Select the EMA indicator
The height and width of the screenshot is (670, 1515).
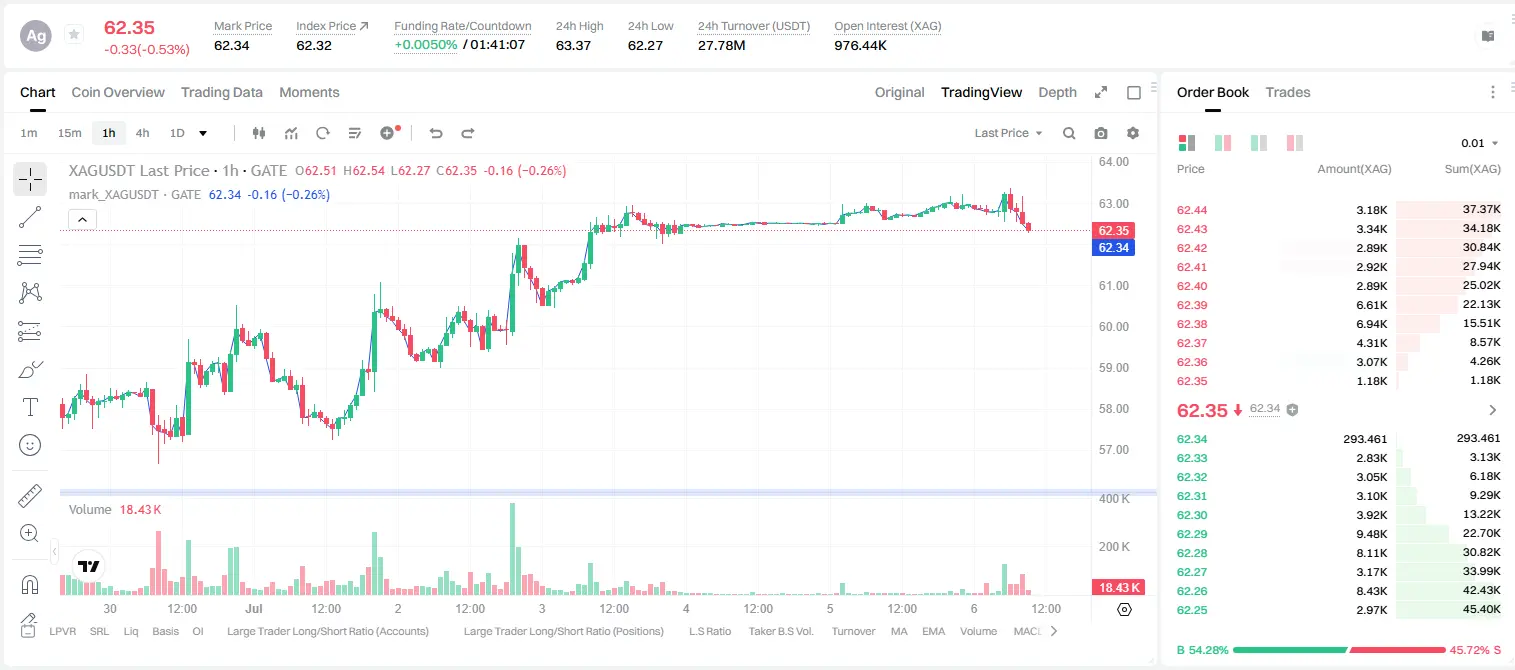[933, 631]
